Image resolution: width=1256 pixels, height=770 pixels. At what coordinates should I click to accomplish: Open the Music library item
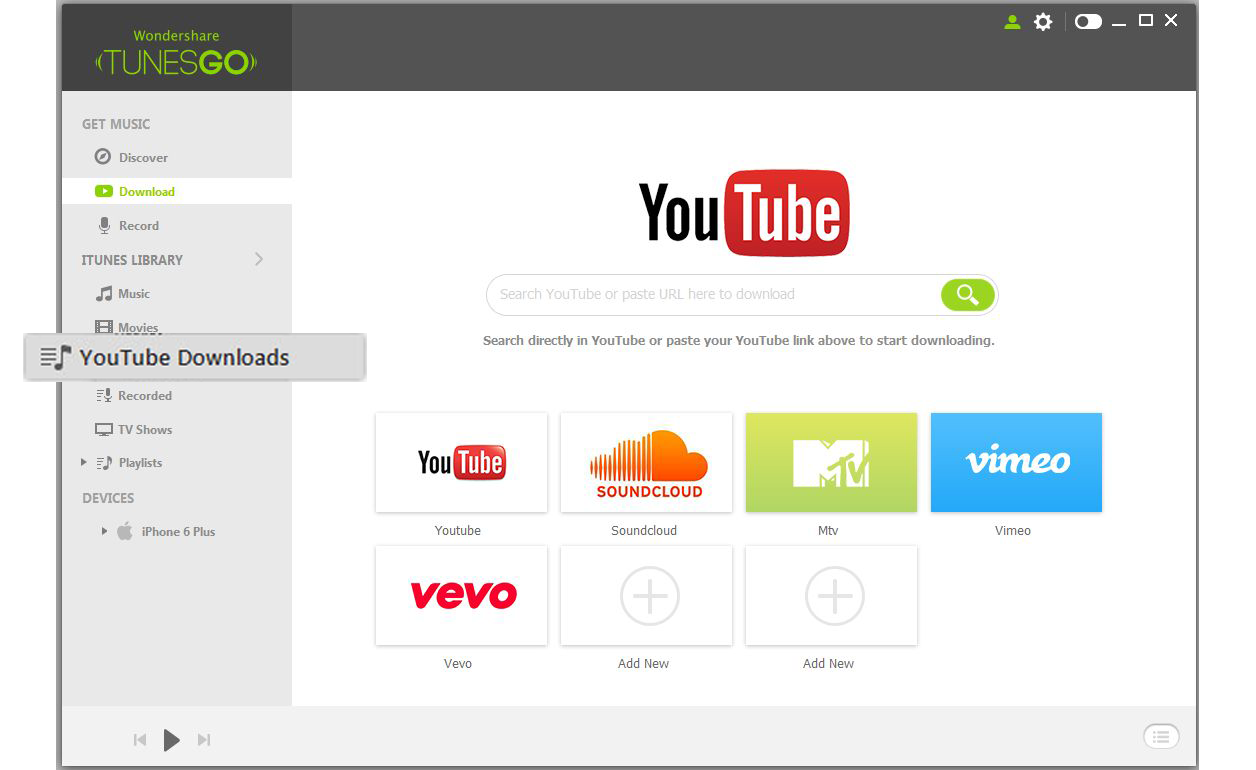[133, 294]
